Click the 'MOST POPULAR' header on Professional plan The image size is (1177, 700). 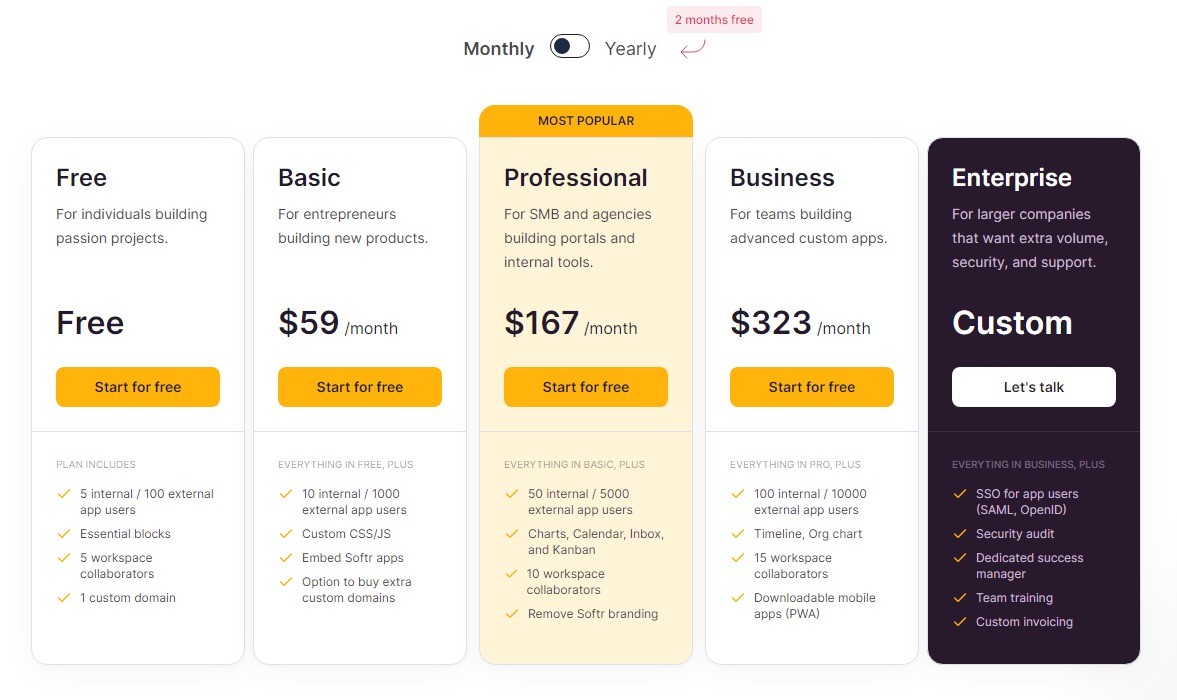click(585, 120)
